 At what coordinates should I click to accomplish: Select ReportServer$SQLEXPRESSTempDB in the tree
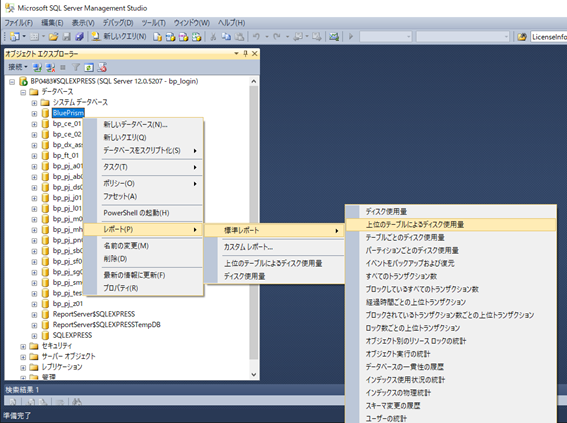click(x=107, y=325)
